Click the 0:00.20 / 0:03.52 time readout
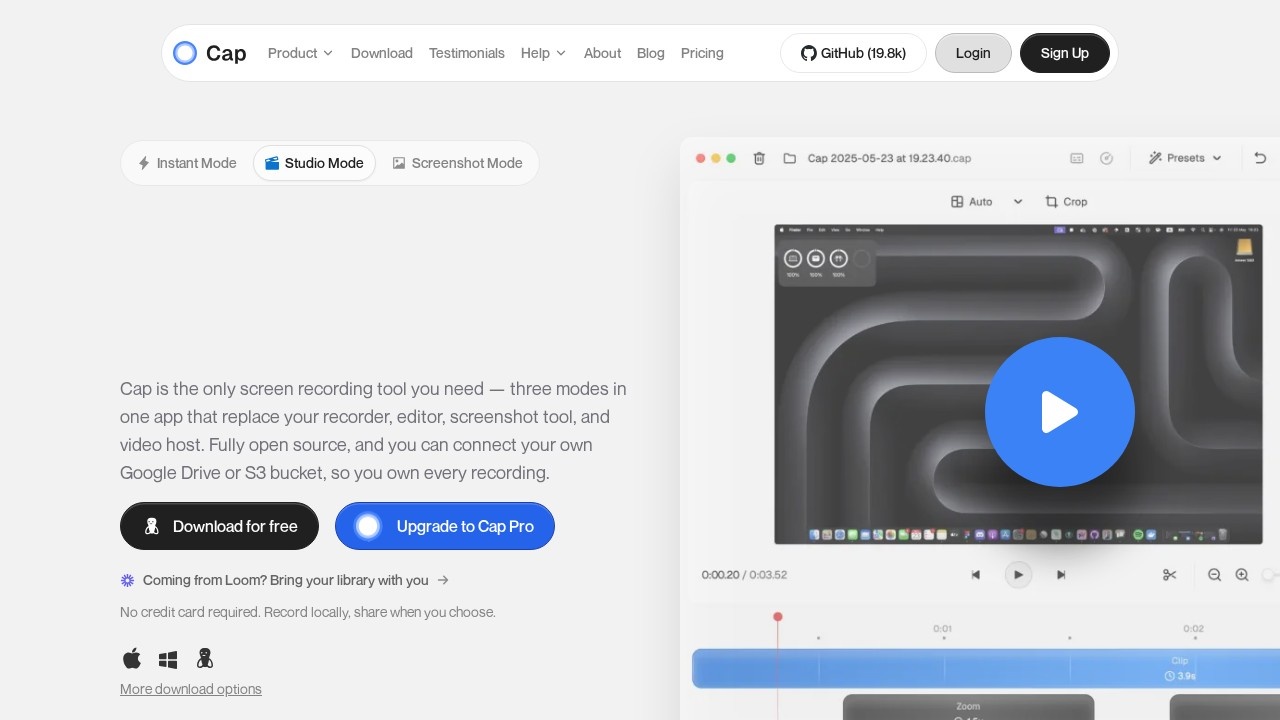Viewport: 1280px width, 720px height. tap(744, 575)
